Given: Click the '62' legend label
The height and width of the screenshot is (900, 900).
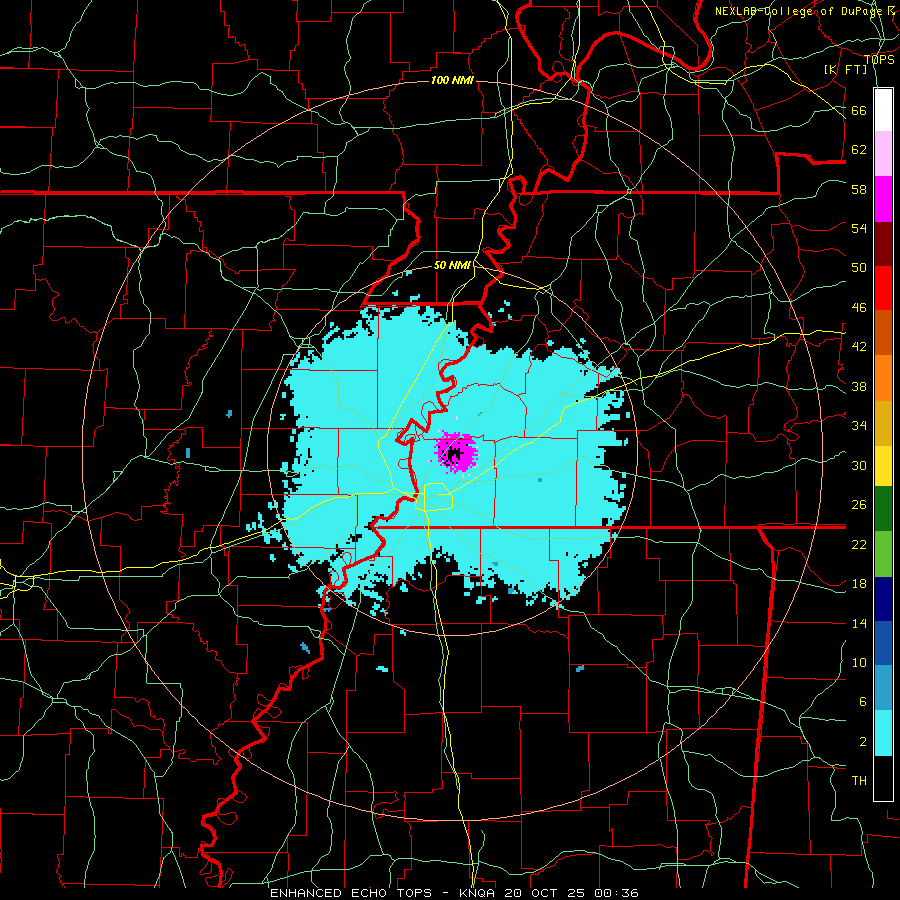Looking at the screenshot, I should pyautogui.click(x=859, y=150).
